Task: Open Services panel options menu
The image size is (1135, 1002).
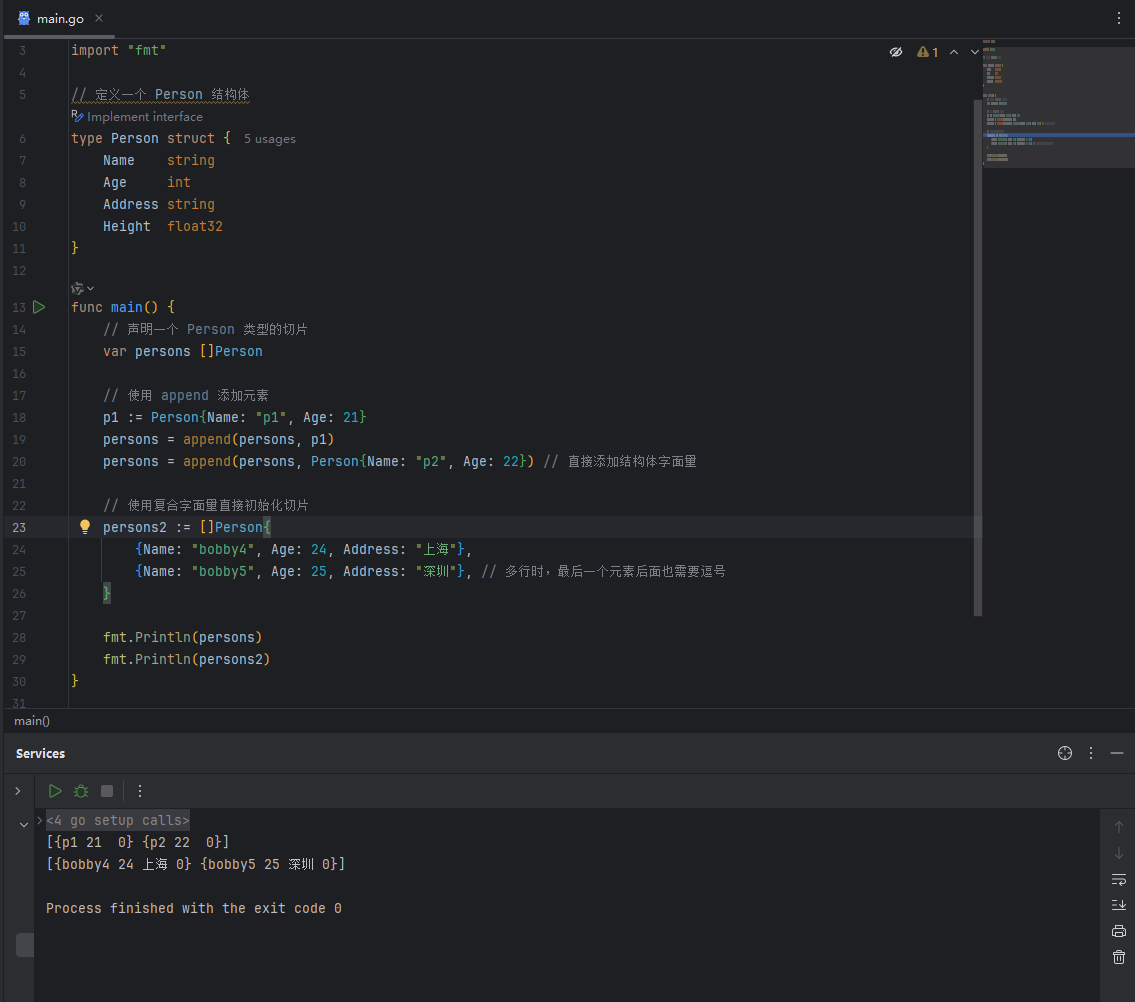Action: click(1091, 753)
